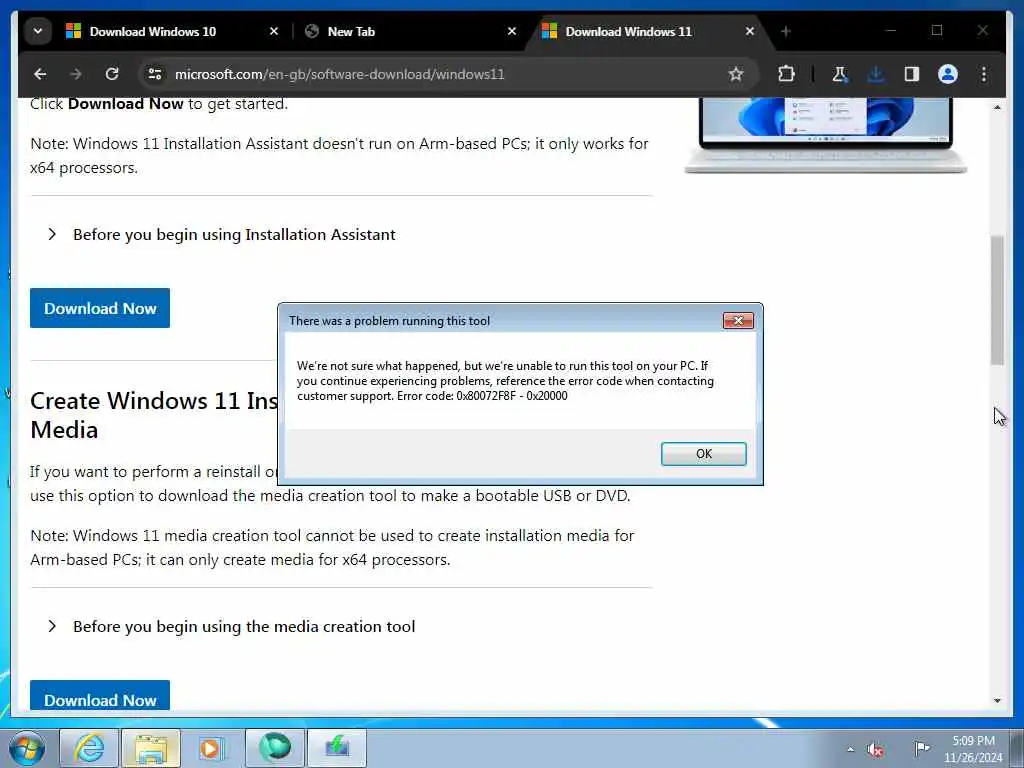Toggle the browser side panel icon
1024x768 pixels.
(912, 74)
